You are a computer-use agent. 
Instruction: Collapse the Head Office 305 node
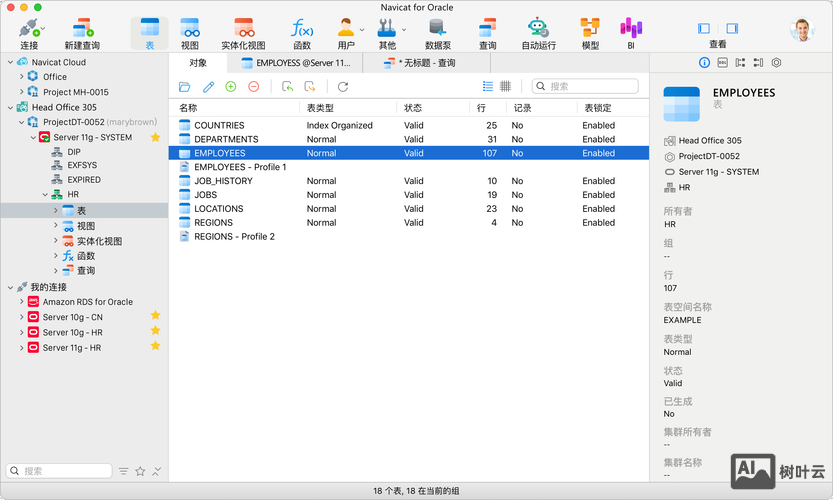click(10, 107)
